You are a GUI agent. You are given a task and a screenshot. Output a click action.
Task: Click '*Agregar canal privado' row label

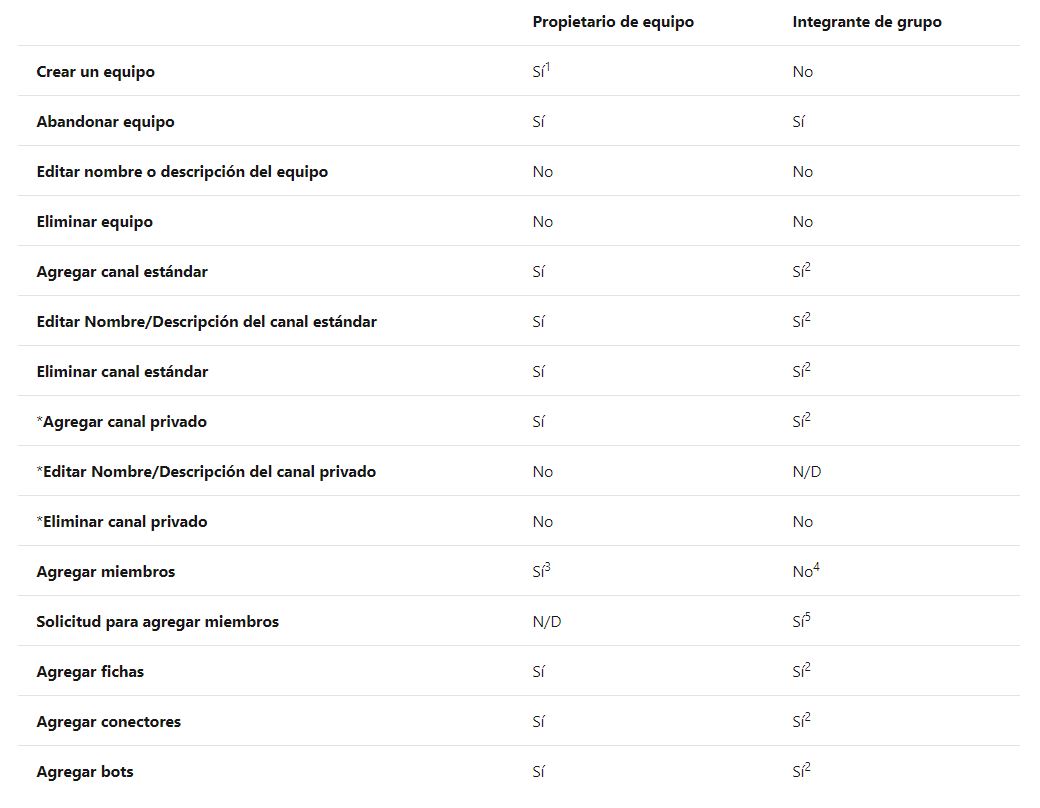tap(121, 422)
